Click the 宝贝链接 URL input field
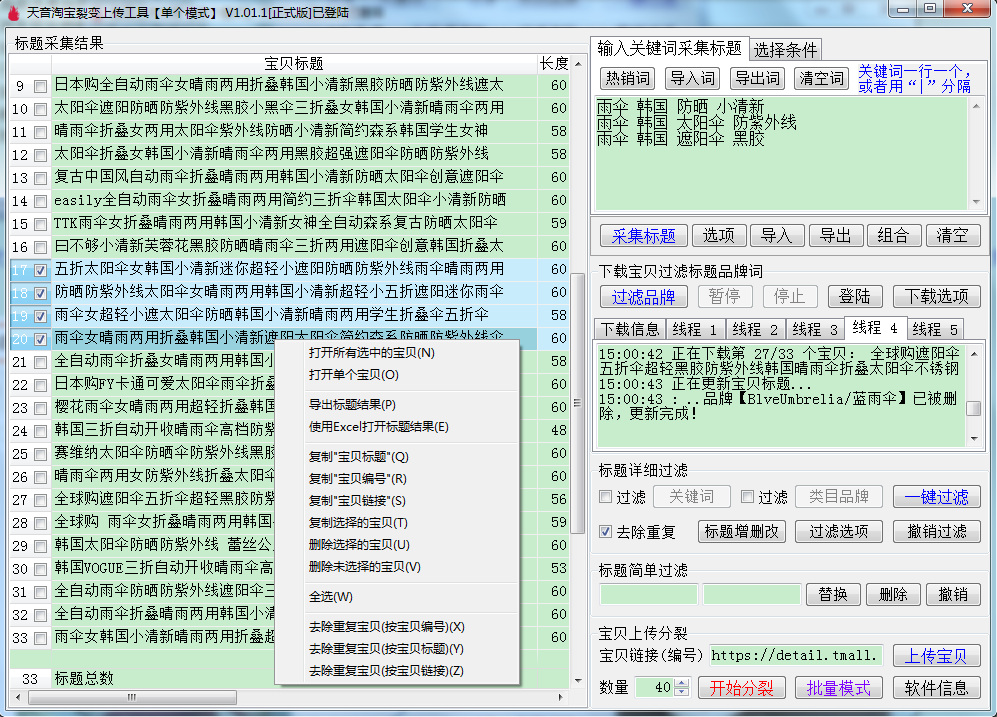997x717 pixels. [x=797, y=656]
